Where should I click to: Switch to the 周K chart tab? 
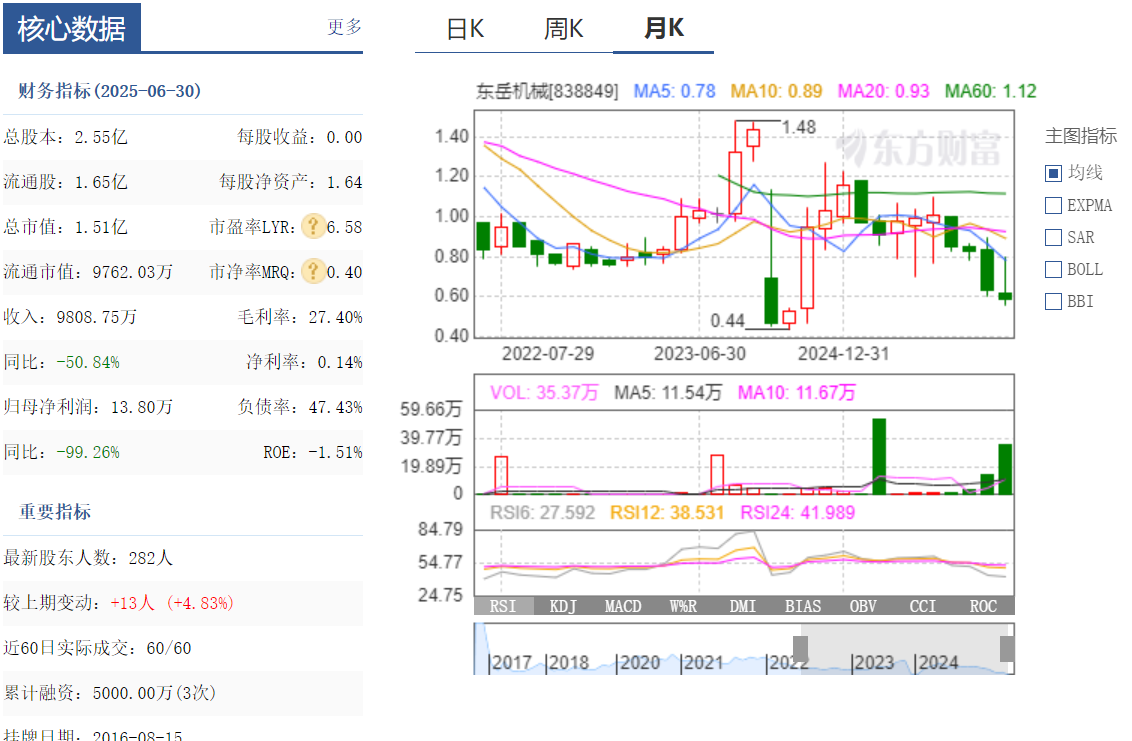(x=563, y=29)
